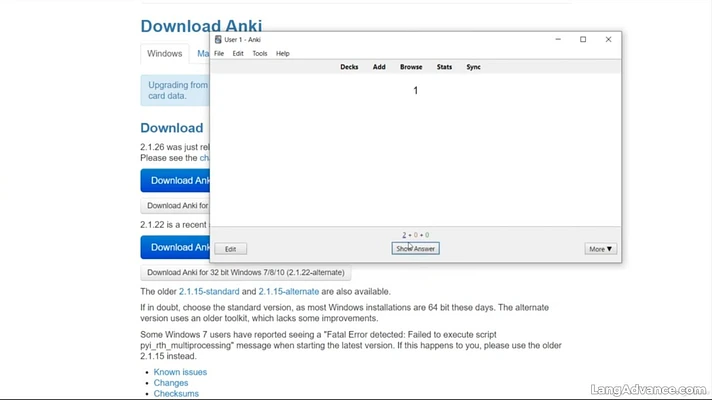The width and height of the screenshot is (712, 400).
Task: Maximize the Anki window
Action: [583, 40]
